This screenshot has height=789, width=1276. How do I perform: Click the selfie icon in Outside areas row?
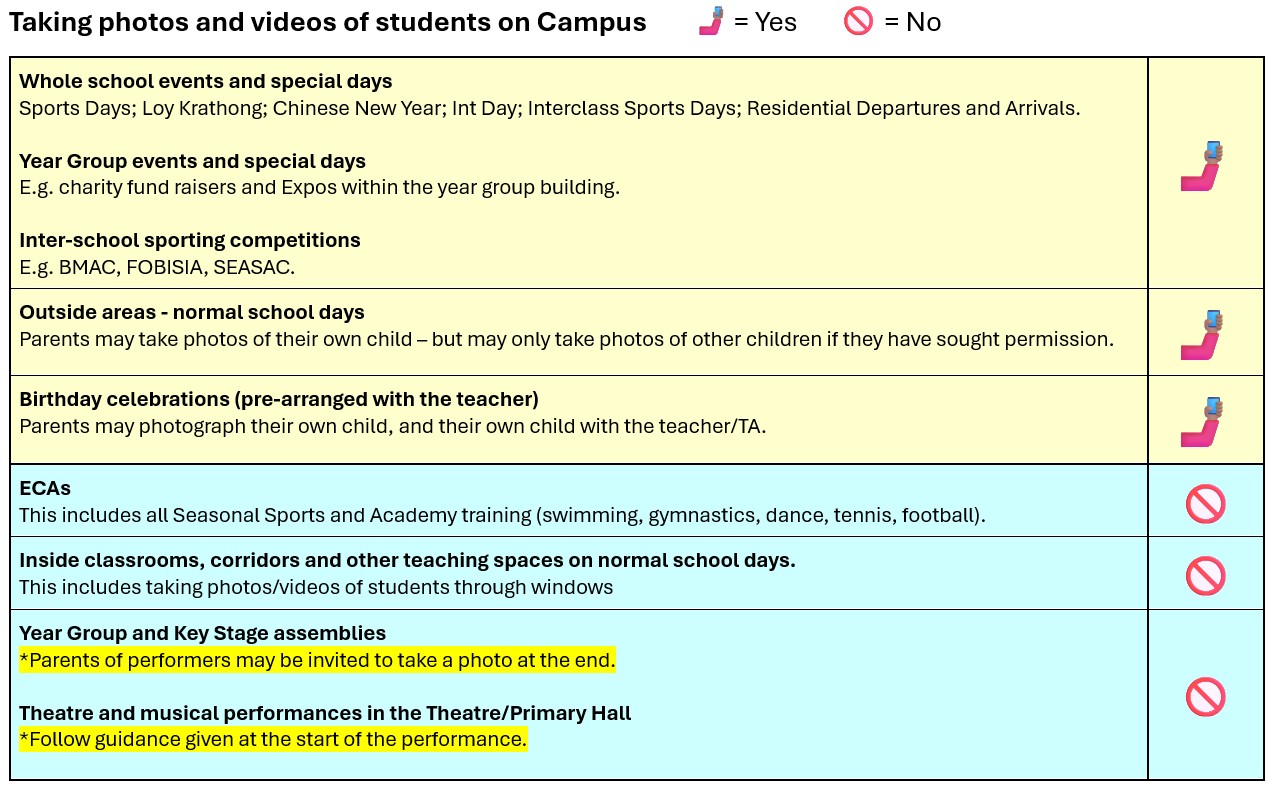point(1203,335)
